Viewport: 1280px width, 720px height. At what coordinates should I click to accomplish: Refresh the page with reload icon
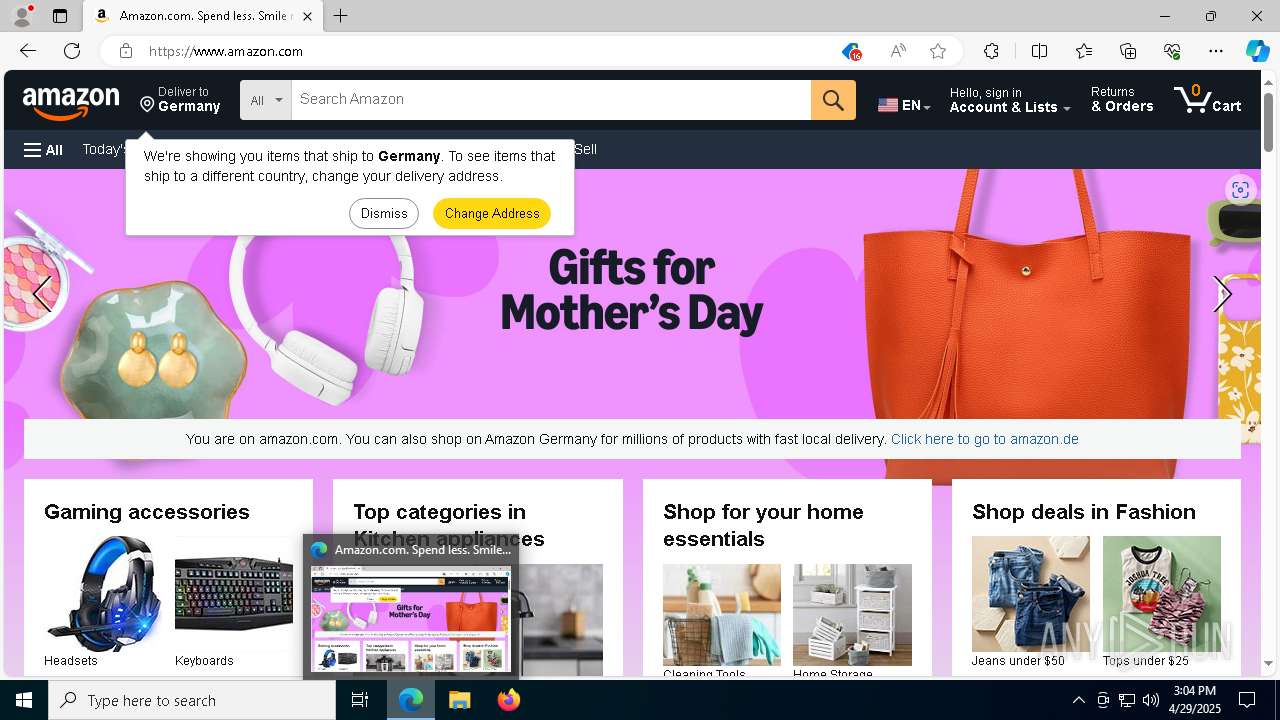[72, 51]
